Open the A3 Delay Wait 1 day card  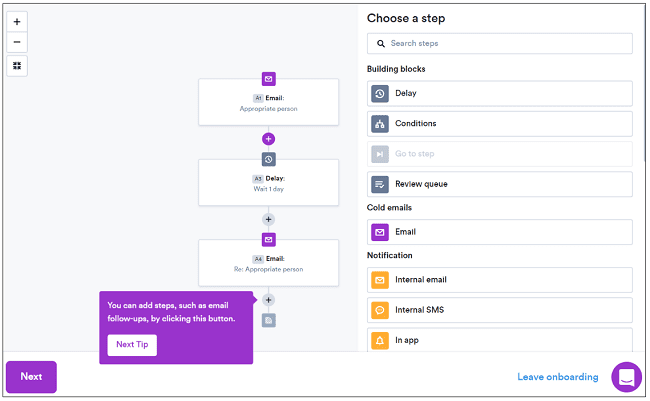click(268, 183)
